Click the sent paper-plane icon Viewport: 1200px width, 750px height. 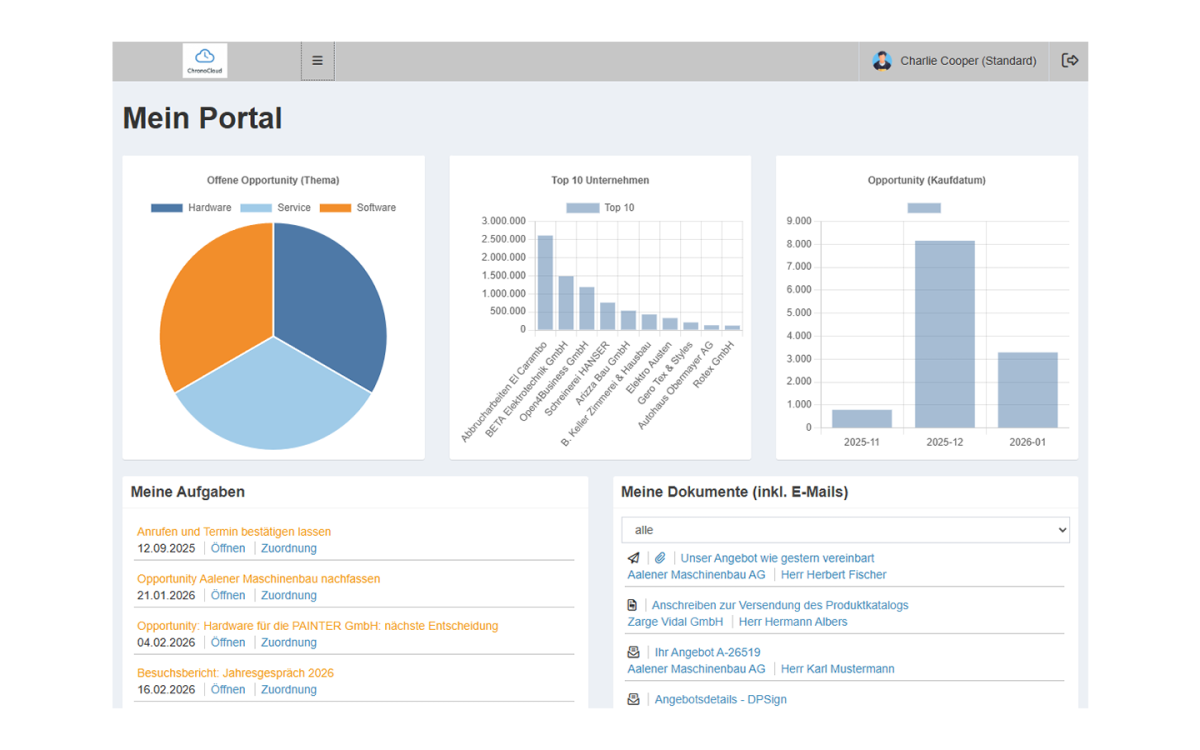[x=633, y=558]
